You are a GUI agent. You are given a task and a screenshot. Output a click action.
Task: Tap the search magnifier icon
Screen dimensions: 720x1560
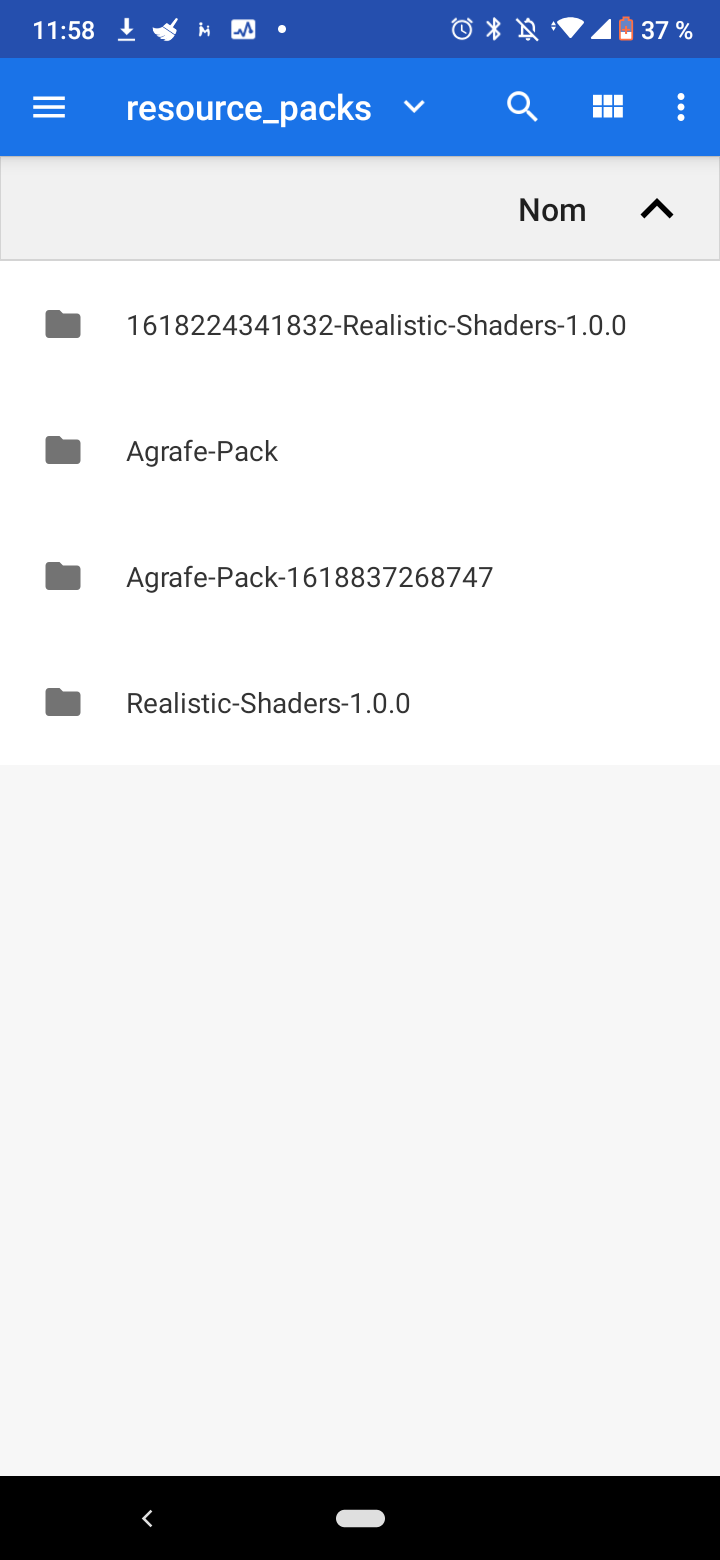[x=522, y=107]
